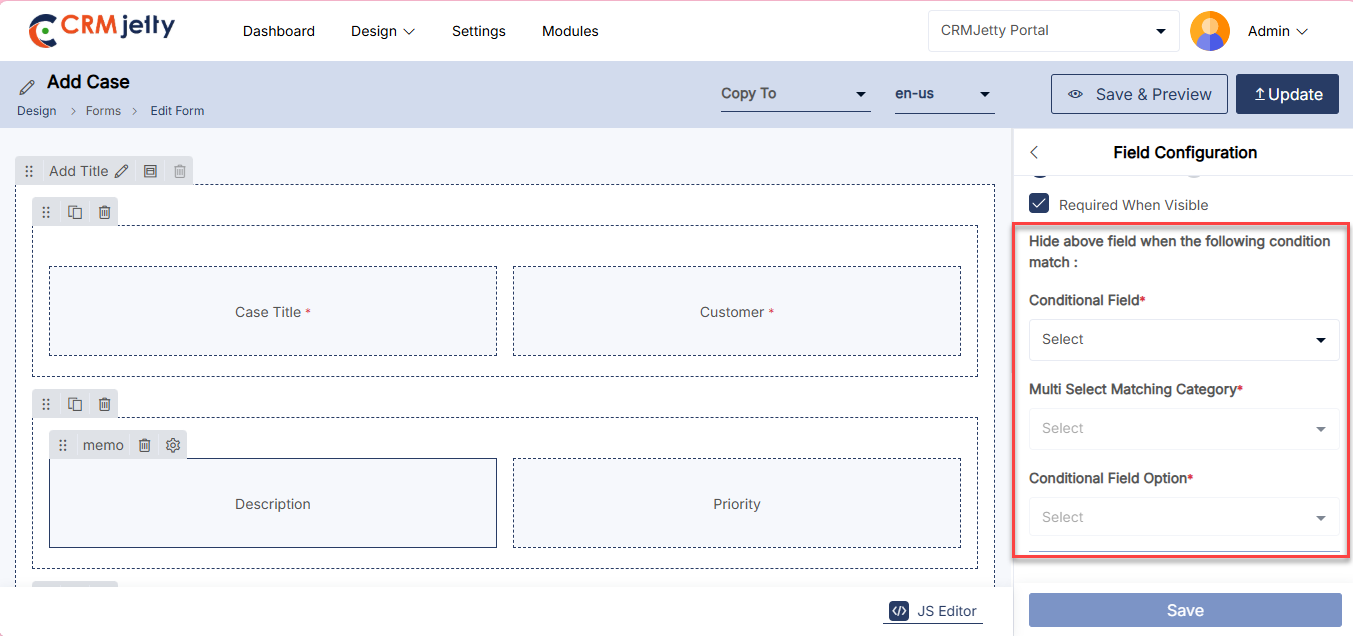Select the Customer field box
This screenshot has width=1353, height=636.
pos(736,311)
